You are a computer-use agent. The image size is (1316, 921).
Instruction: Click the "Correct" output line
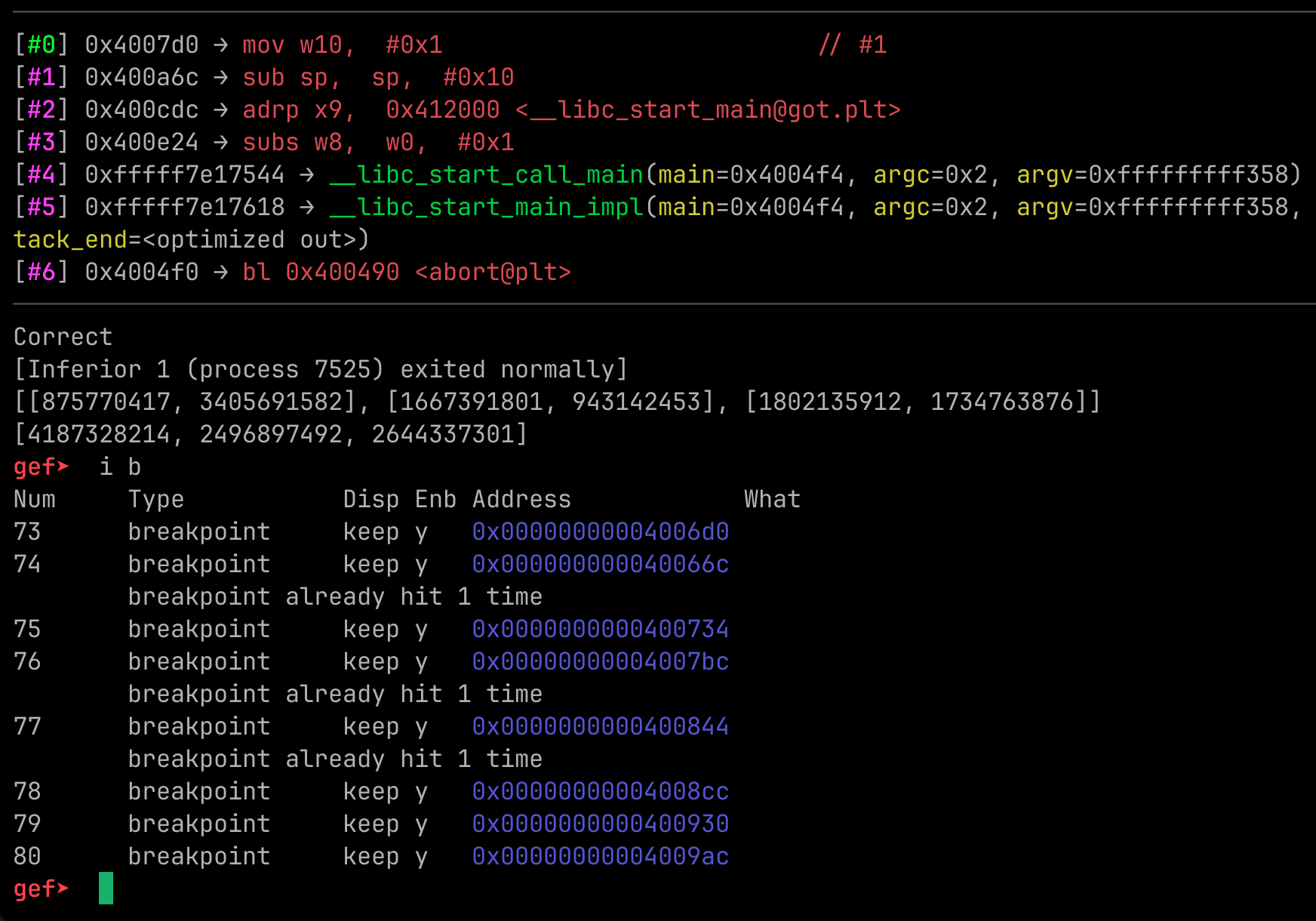pyautogui.click(x=63, y=337)
